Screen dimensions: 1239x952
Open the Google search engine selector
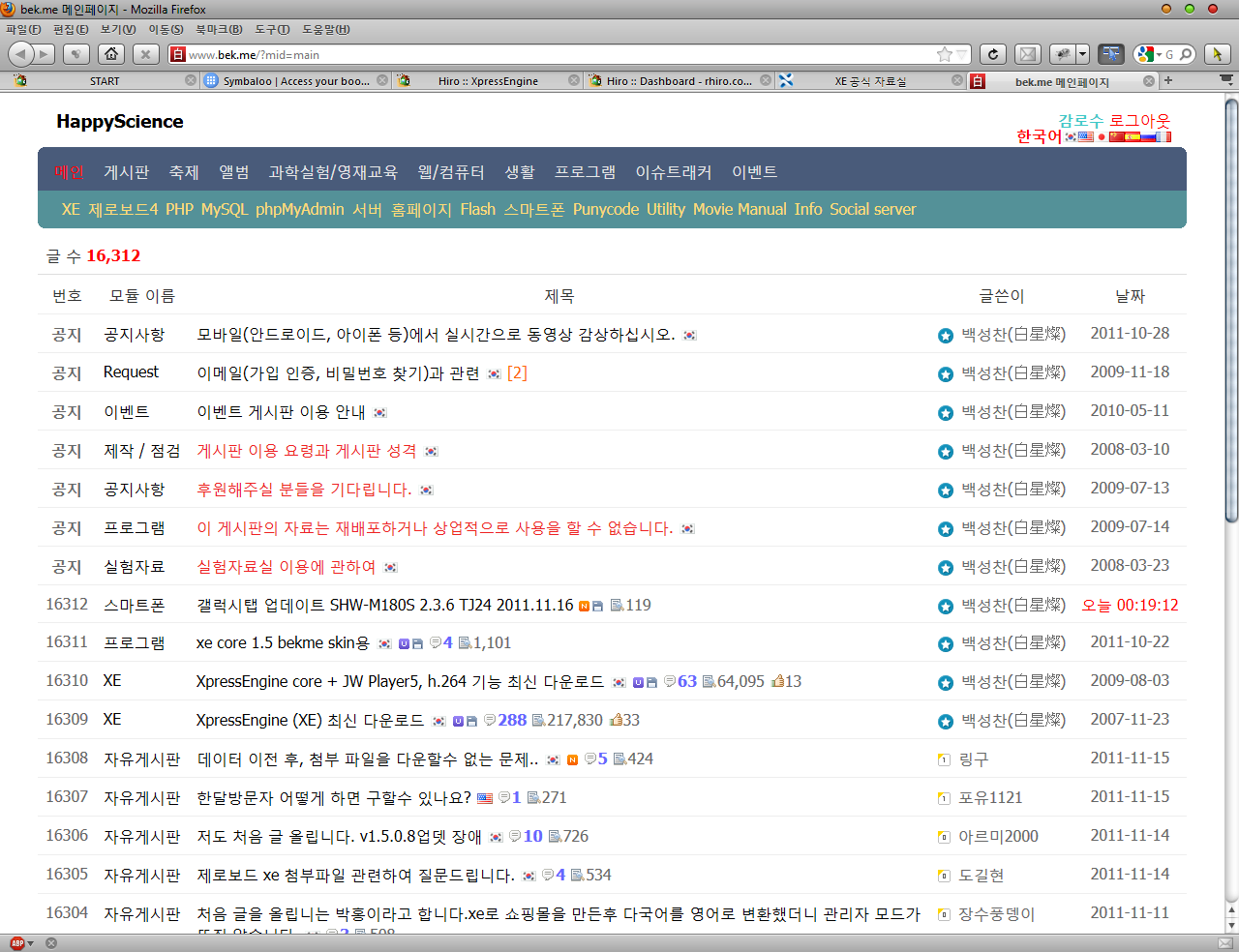[1148, 54]
